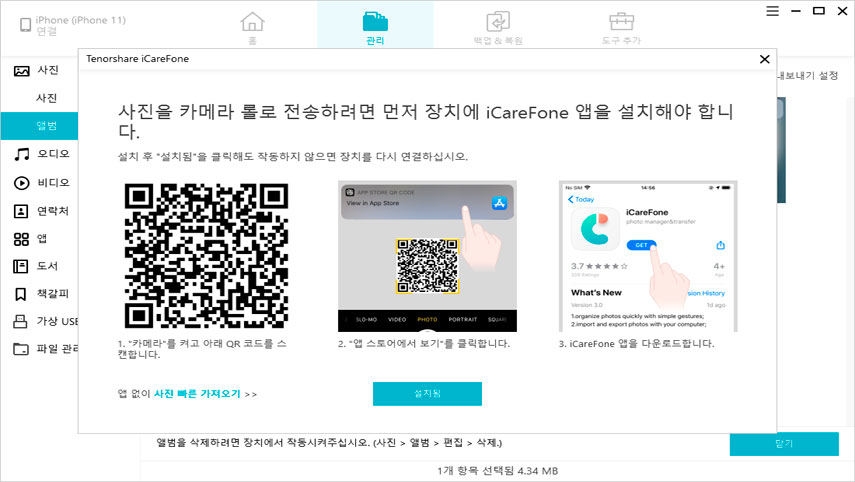Open the 홈 (Home) tab
This screenshot has height=482, width=855.
pyautogui.click(x=254, y=27)
